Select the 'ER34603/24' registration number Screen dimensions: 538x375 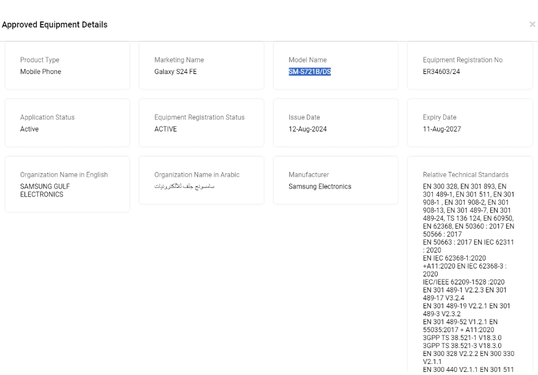[x=441, y=71]
